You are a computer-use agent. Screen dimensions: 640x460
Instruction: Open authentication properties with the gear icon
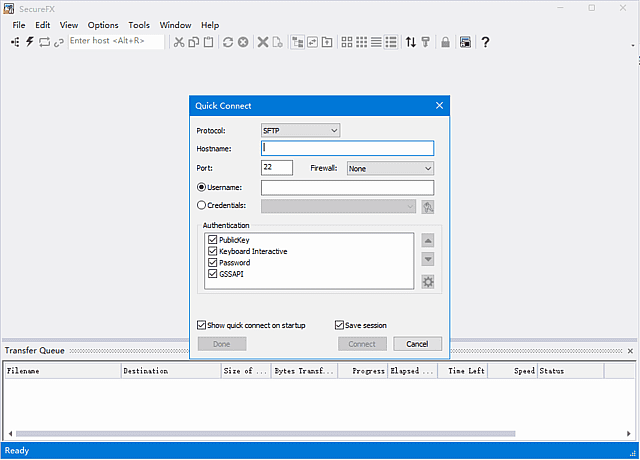(x=428, y=281)
